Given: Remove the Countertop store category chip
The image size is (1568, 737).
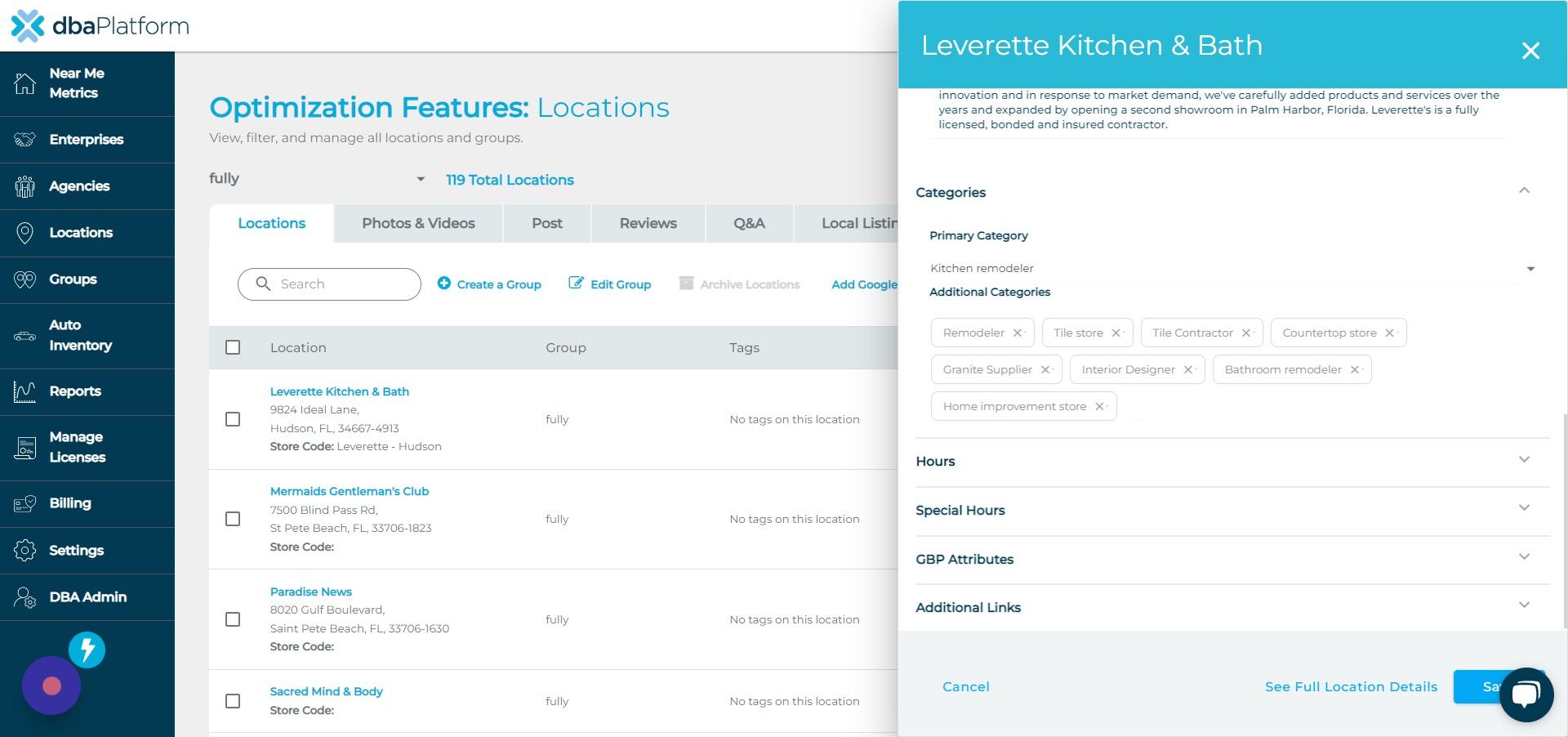Looking at the screenshot, I should 1389,333.
